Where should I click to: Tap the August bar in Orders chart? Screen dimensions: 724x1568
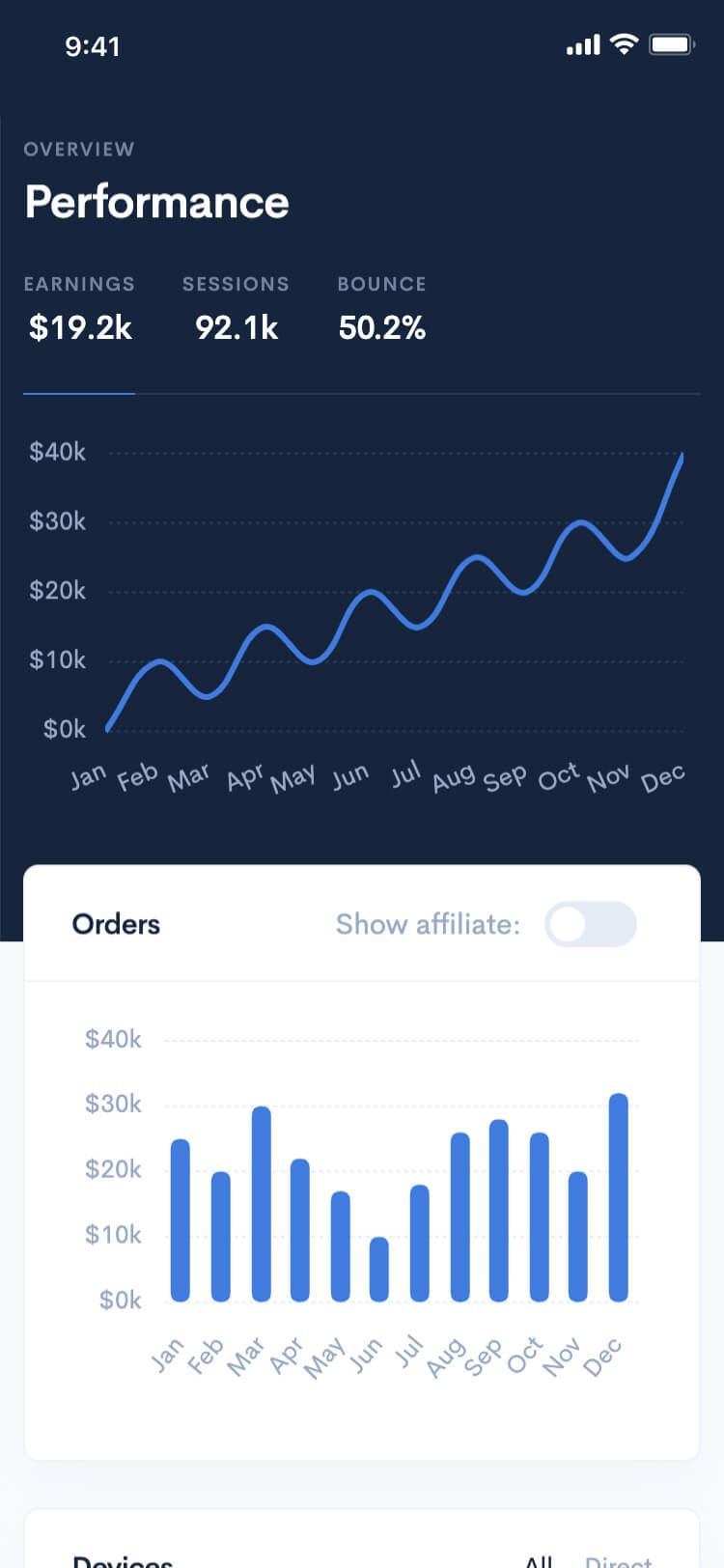coord(459,1217)
